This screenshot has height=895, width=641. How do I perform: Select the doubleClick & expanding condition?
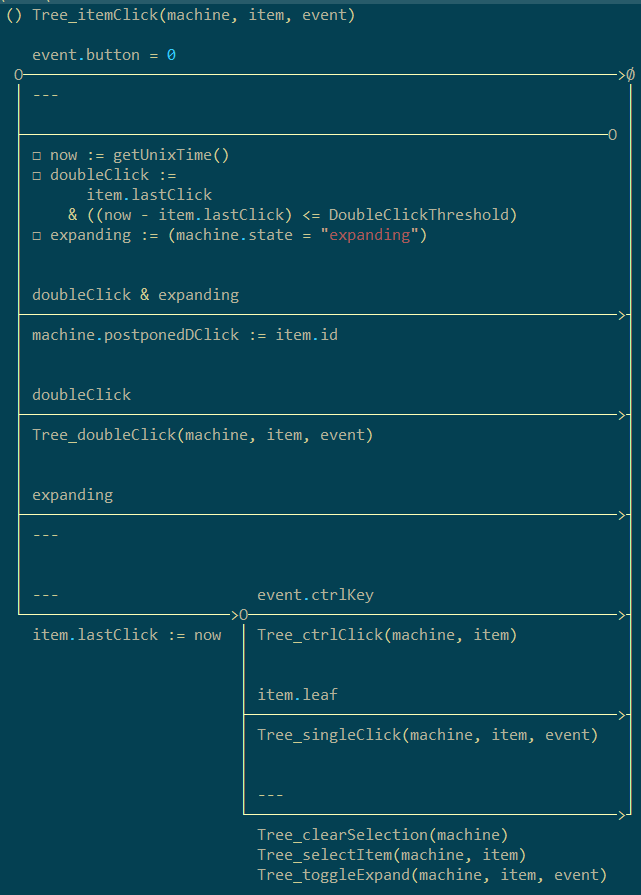point(135,295)
